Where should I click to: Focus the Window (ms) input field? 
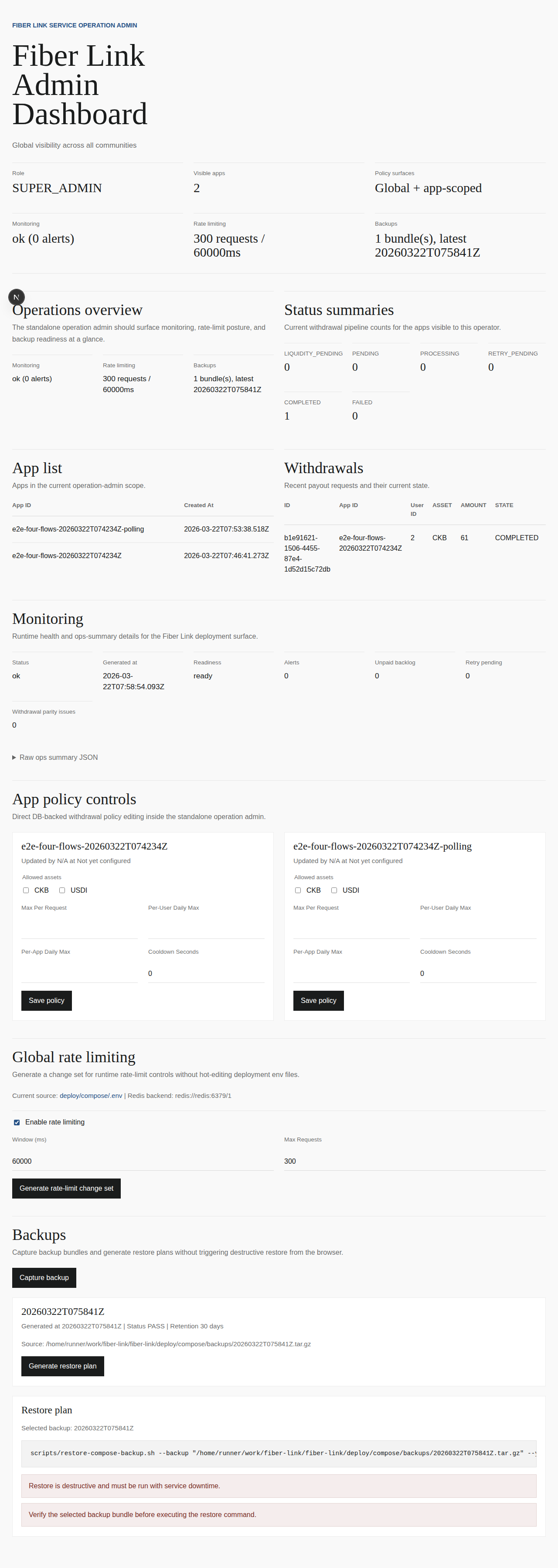tap(143, 1161)
